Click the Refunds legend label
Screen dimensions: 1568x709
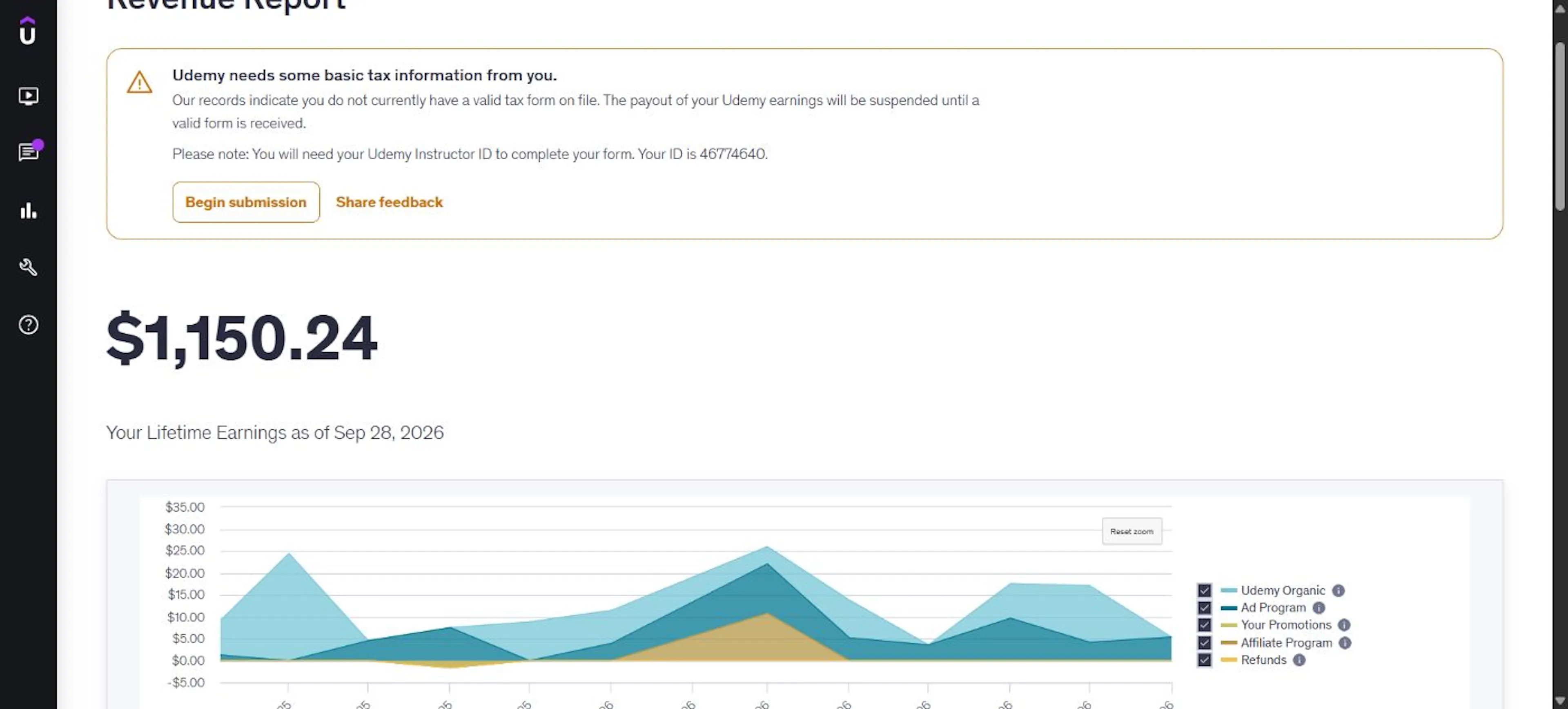[x=1263, y=660]
